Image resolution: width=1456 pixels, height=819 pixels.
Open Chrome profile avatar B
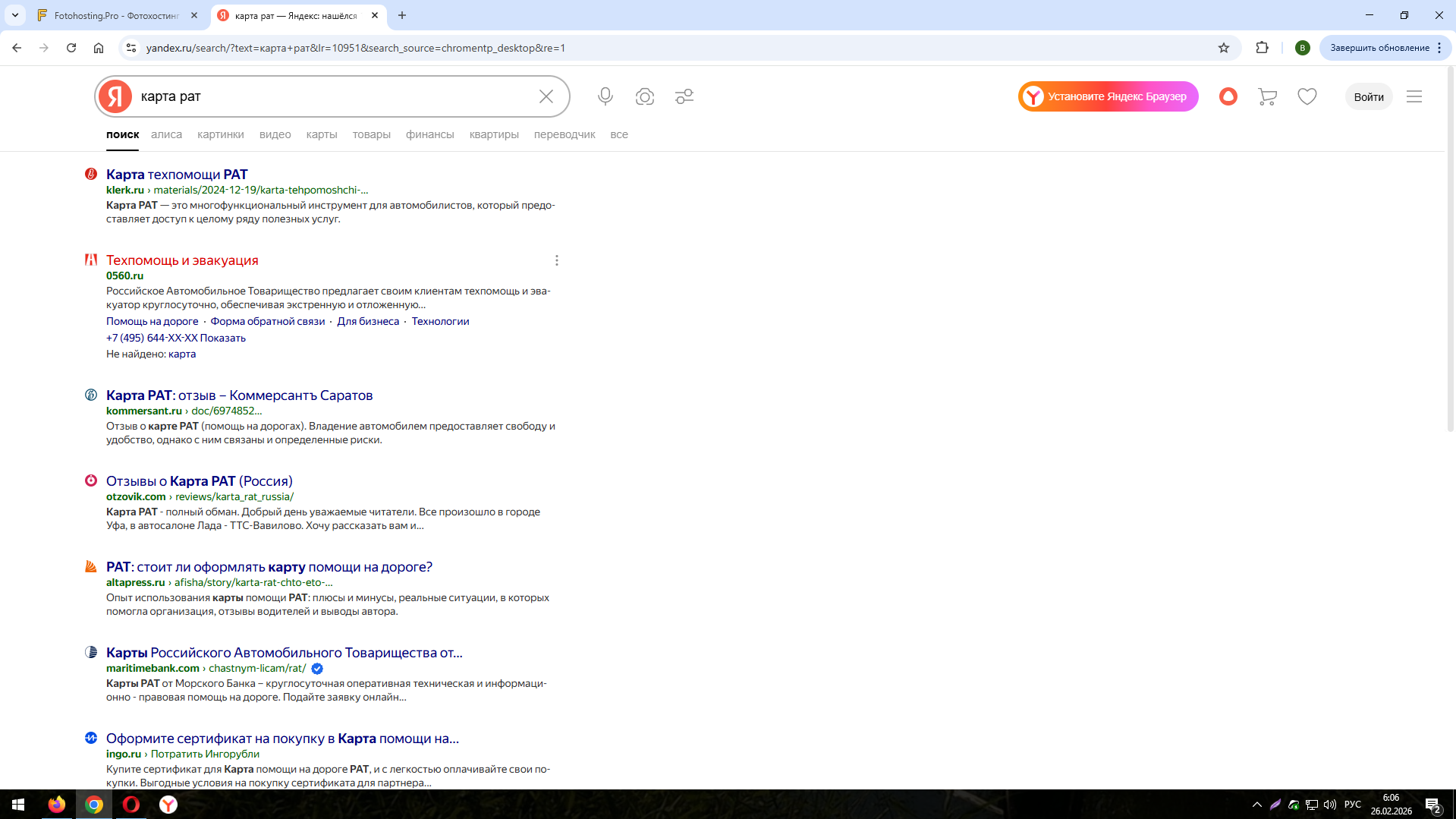(x=1303, y=48)
